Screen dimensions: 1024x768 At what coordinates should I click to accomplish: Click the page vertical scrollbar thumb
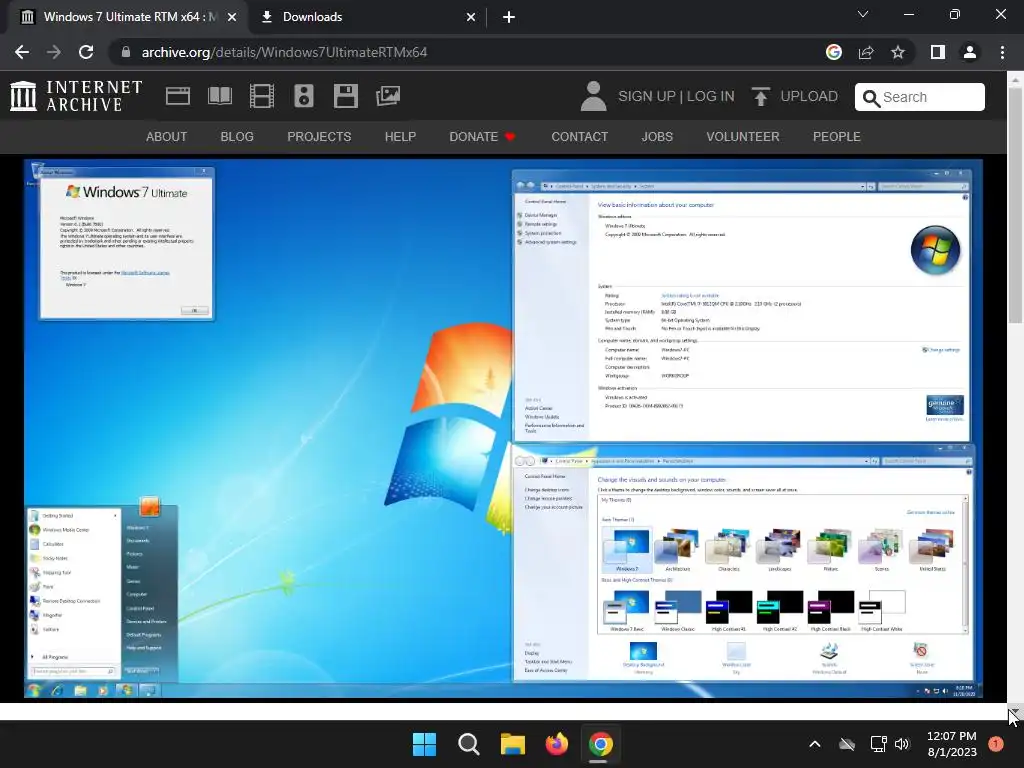(x=1014, y=204)
